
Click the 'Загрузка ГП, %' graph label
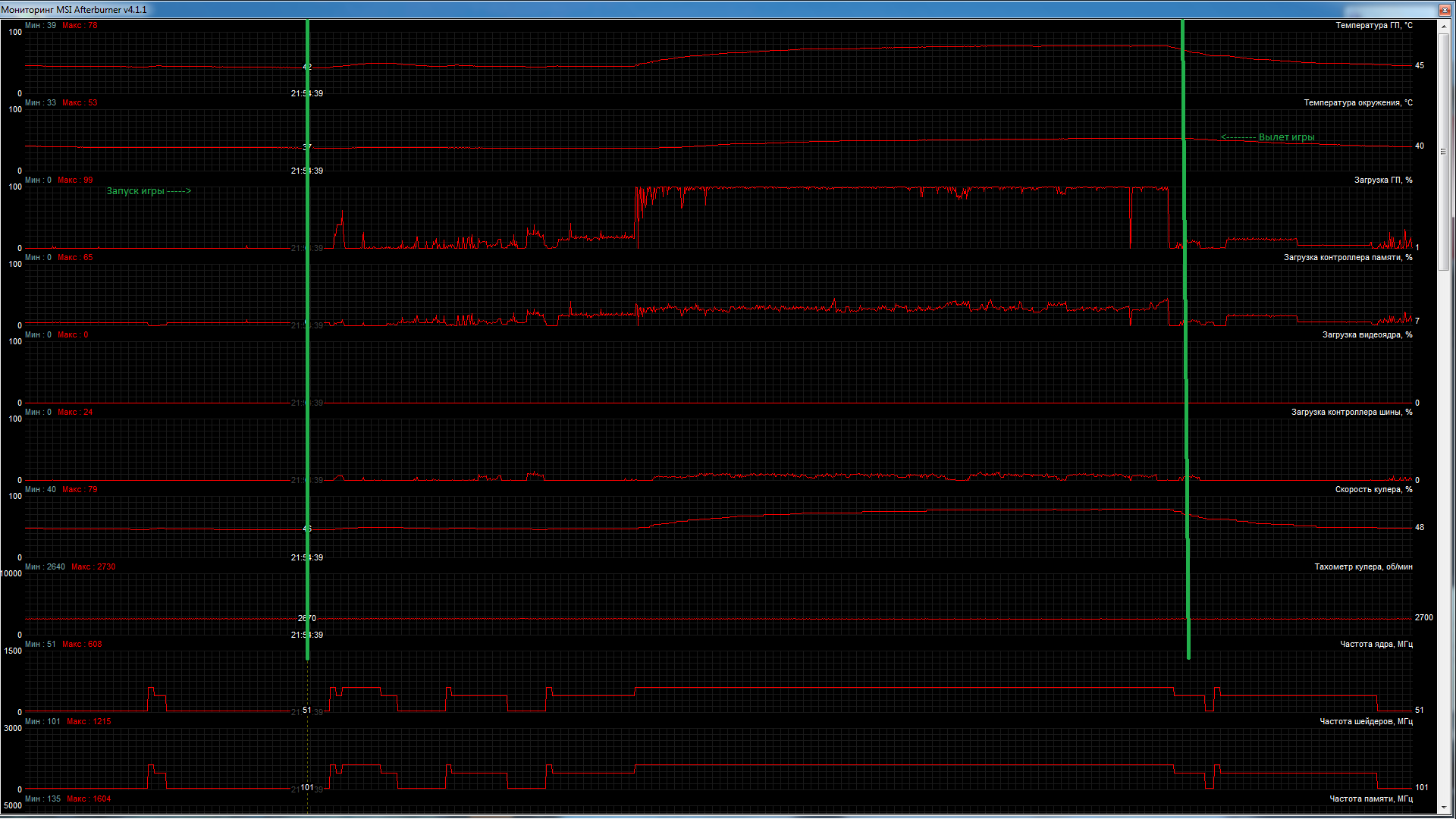pyautogui.click(x=1383, y=180)
